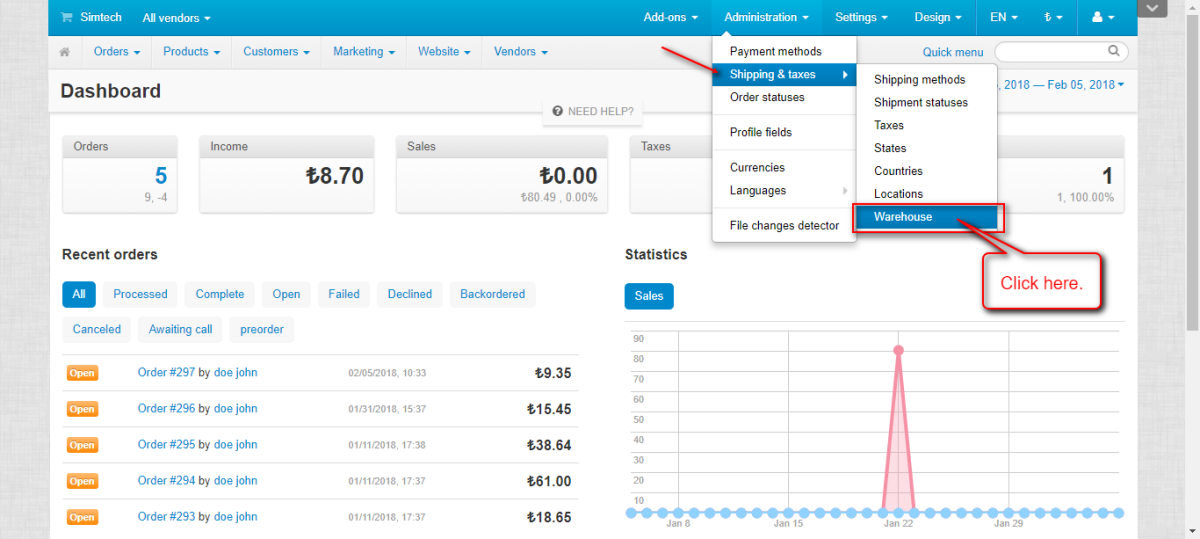Go to home via house icon

[65, 52]
